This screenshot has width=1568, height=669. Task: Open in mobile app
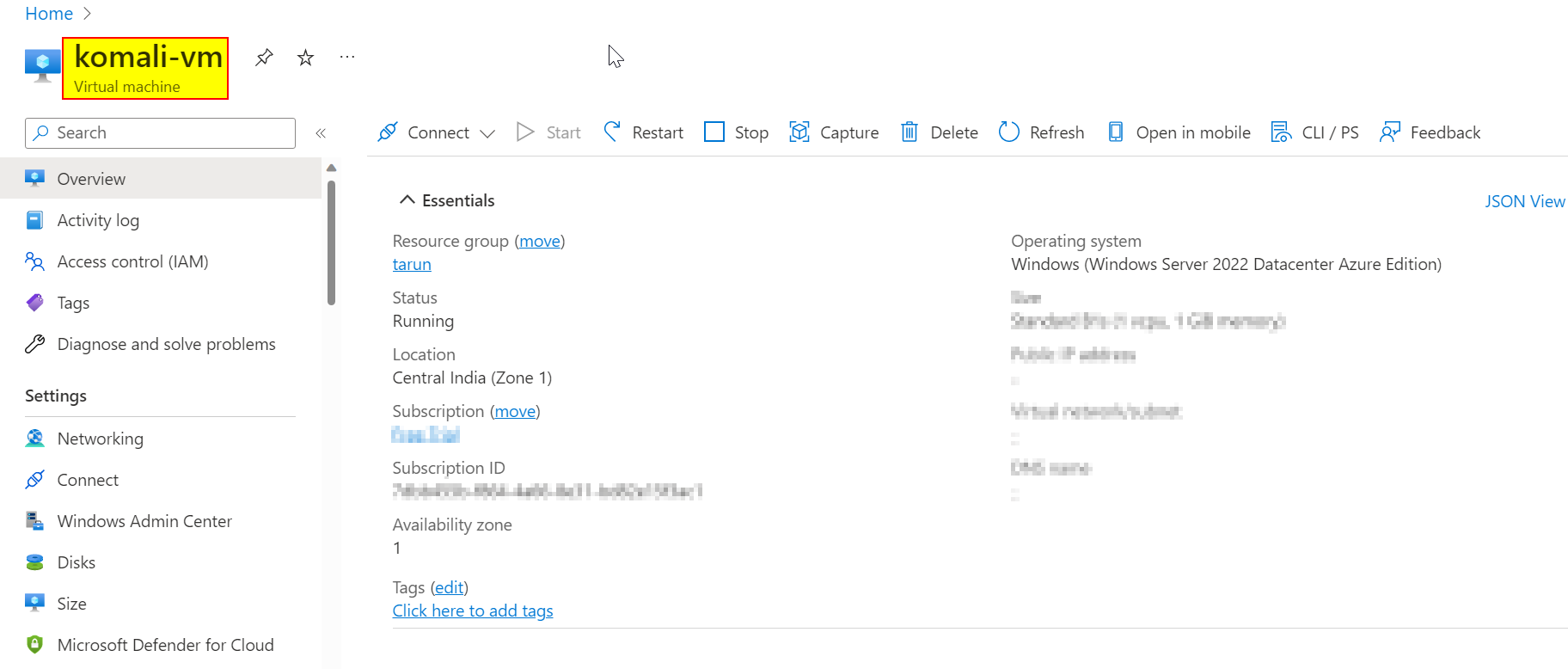tap(1179, 132)
